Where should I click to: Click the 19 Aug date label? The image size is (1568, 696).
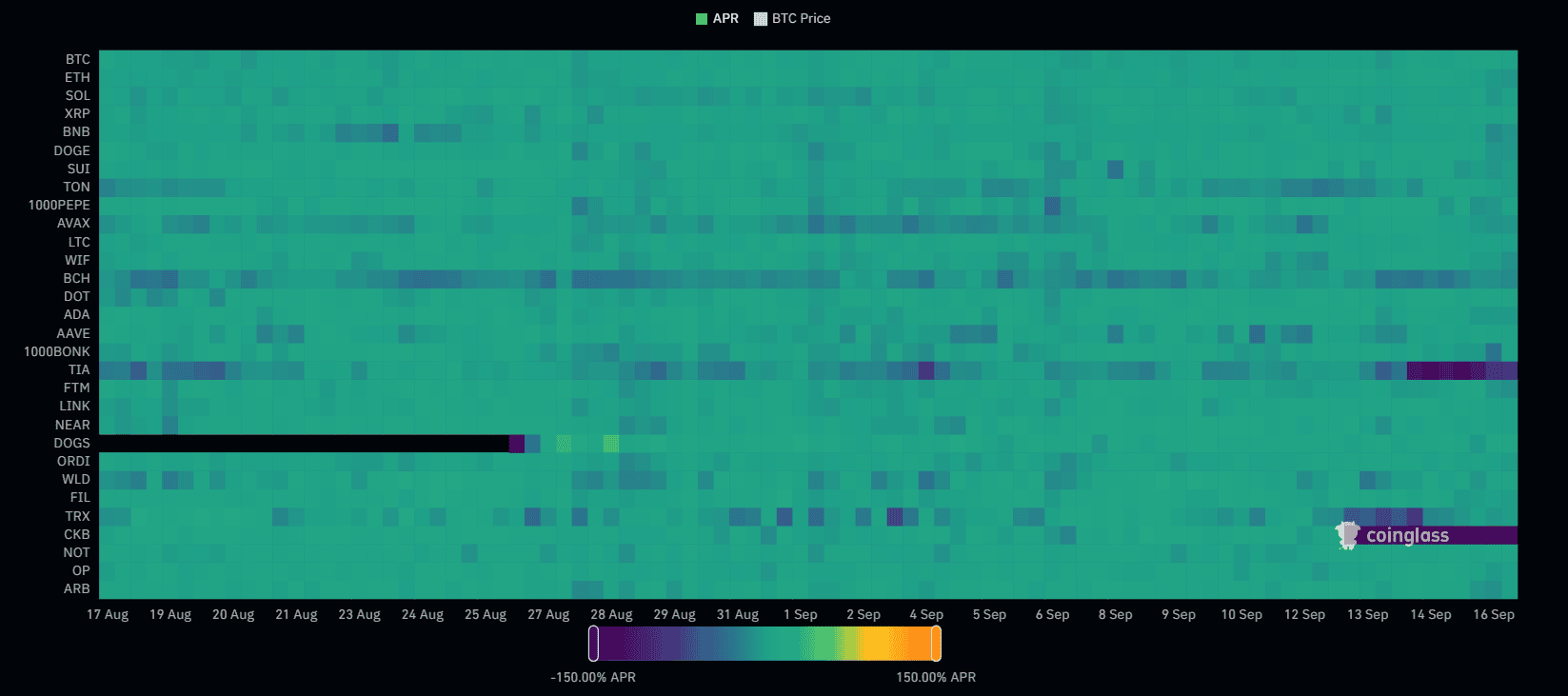pos(170,614)
